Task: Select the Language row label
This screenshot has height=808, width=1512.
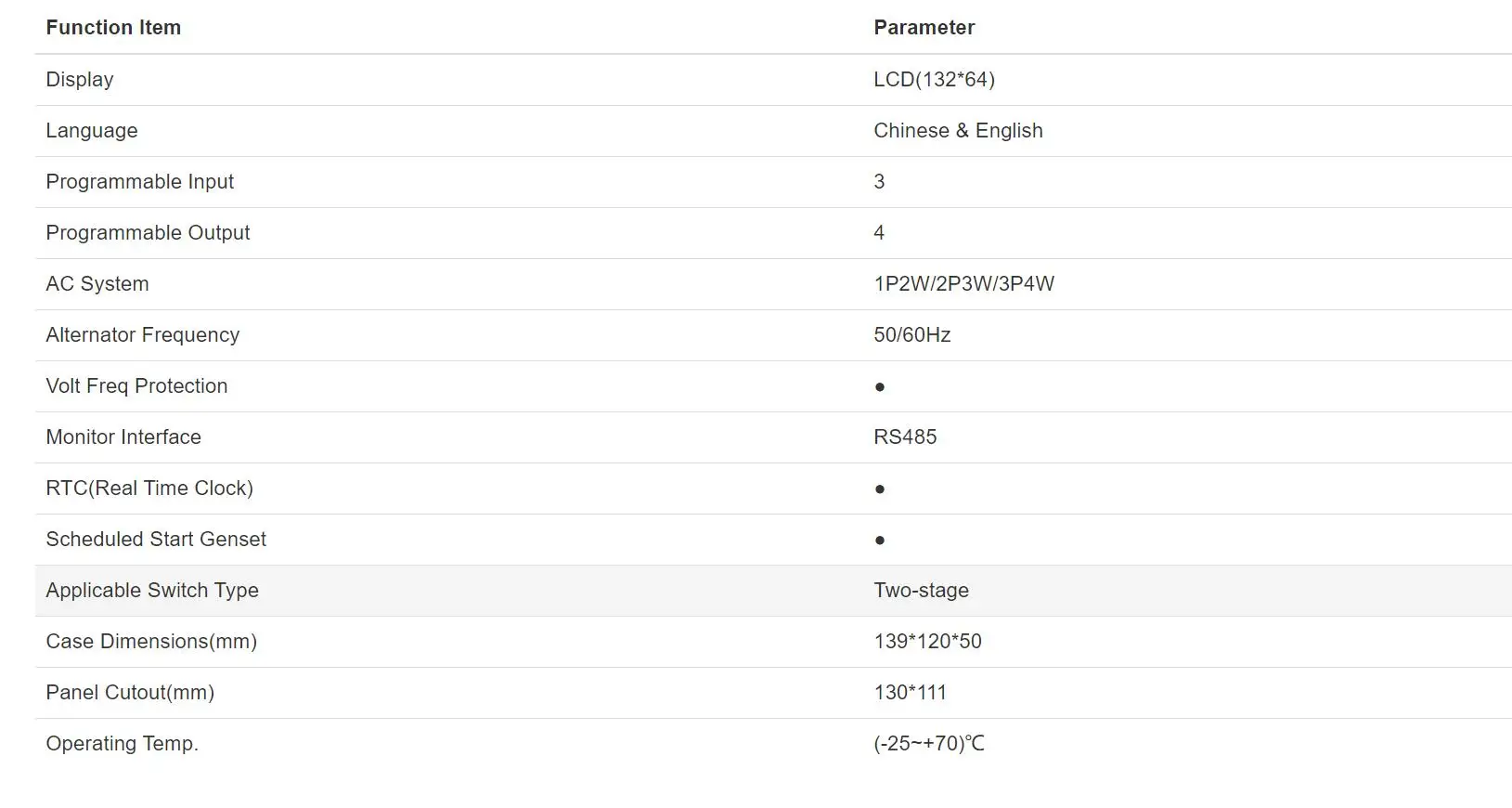Action: tap(92, 131)
